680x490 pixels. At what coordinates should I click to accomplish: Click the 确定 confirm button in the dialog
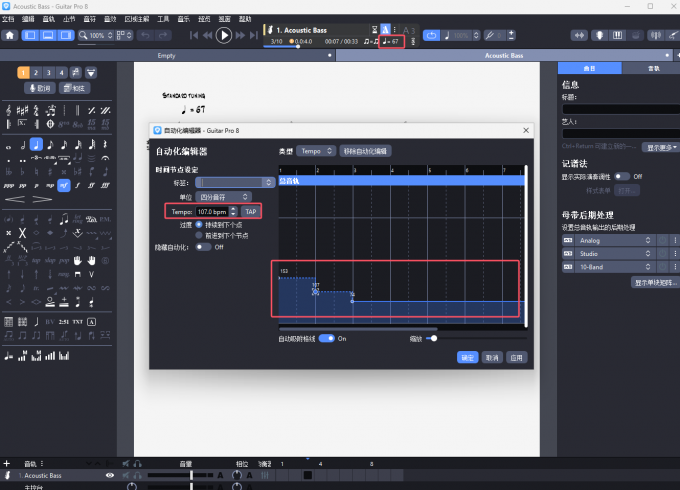[467, 357]
